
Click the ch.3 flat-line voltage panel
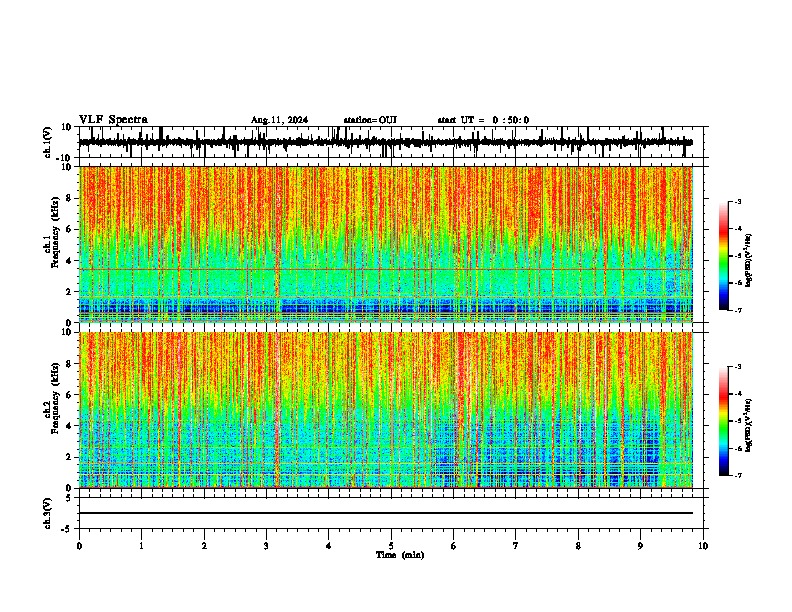[393, 513]
